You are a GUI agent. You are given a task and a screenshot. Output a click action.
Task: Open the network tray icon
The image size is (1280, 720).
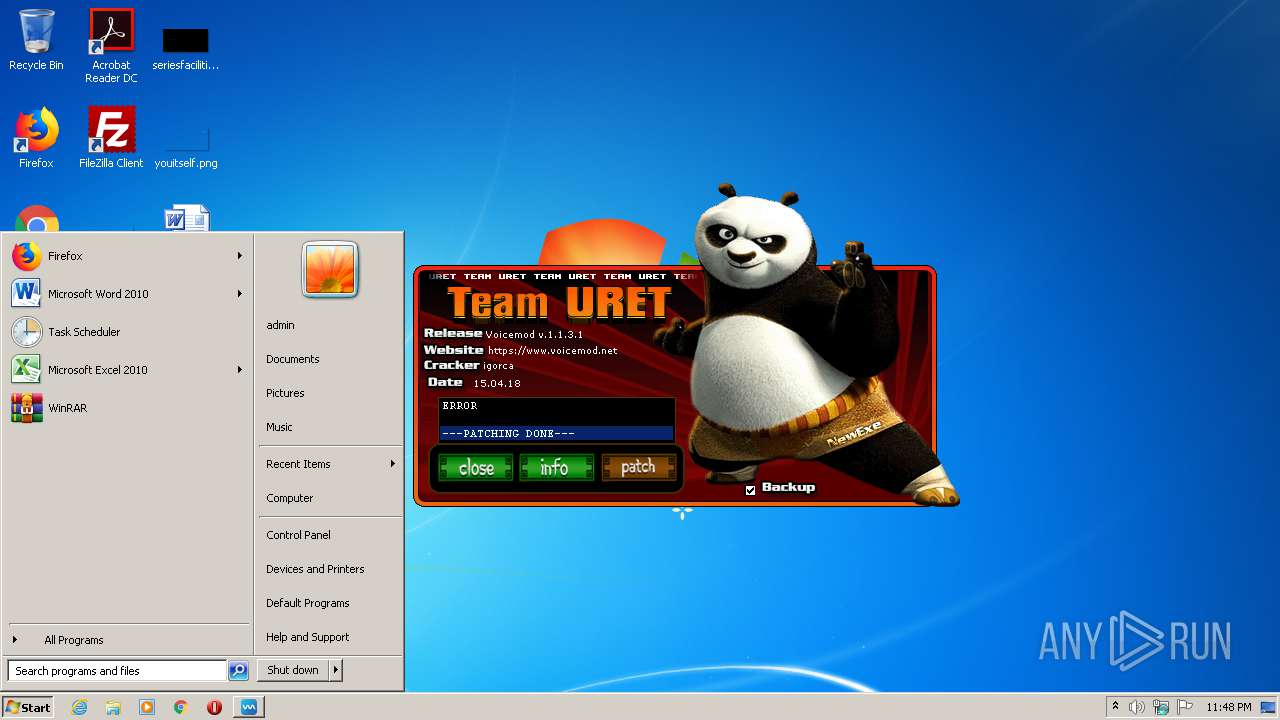[1161, 707]
